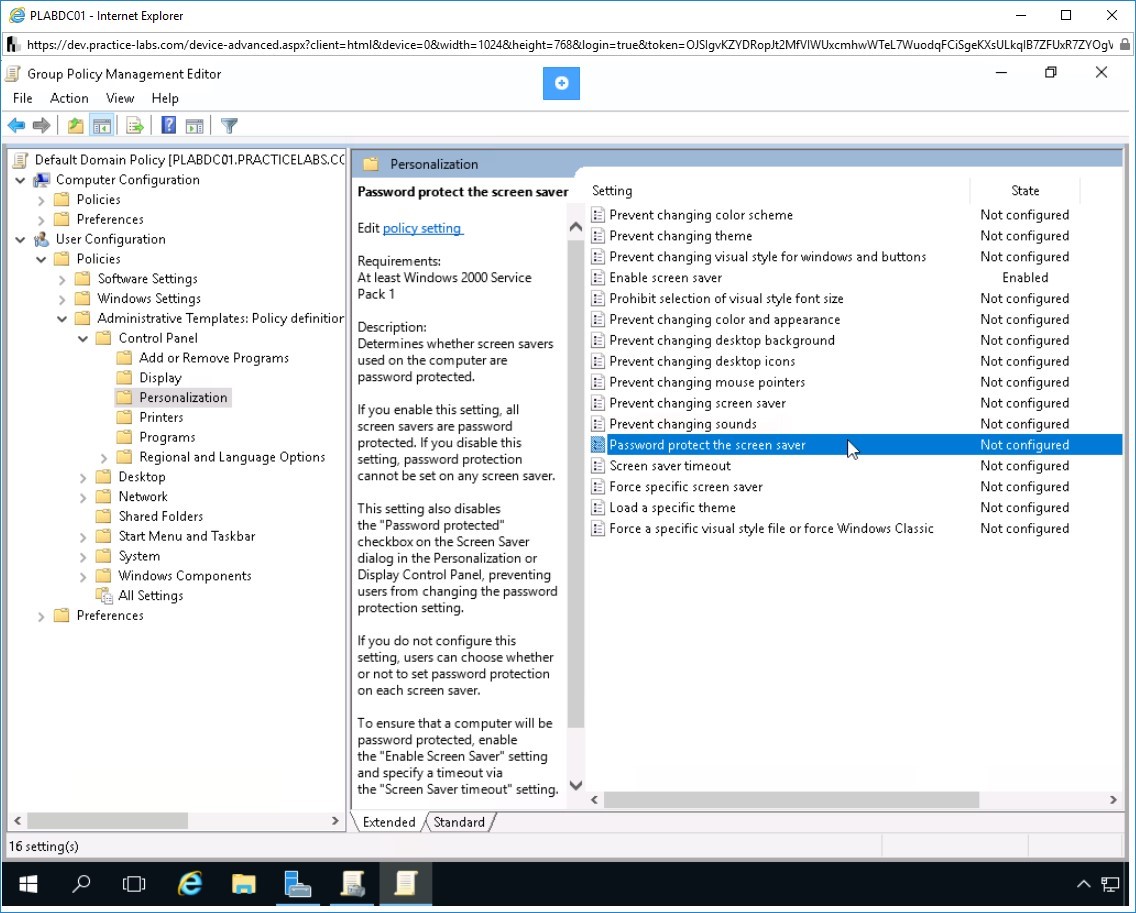Viewport: 1136px width, 913px height.
Task: Launch Internet Explorer from taskbar
Action: (x=190, y=883)
